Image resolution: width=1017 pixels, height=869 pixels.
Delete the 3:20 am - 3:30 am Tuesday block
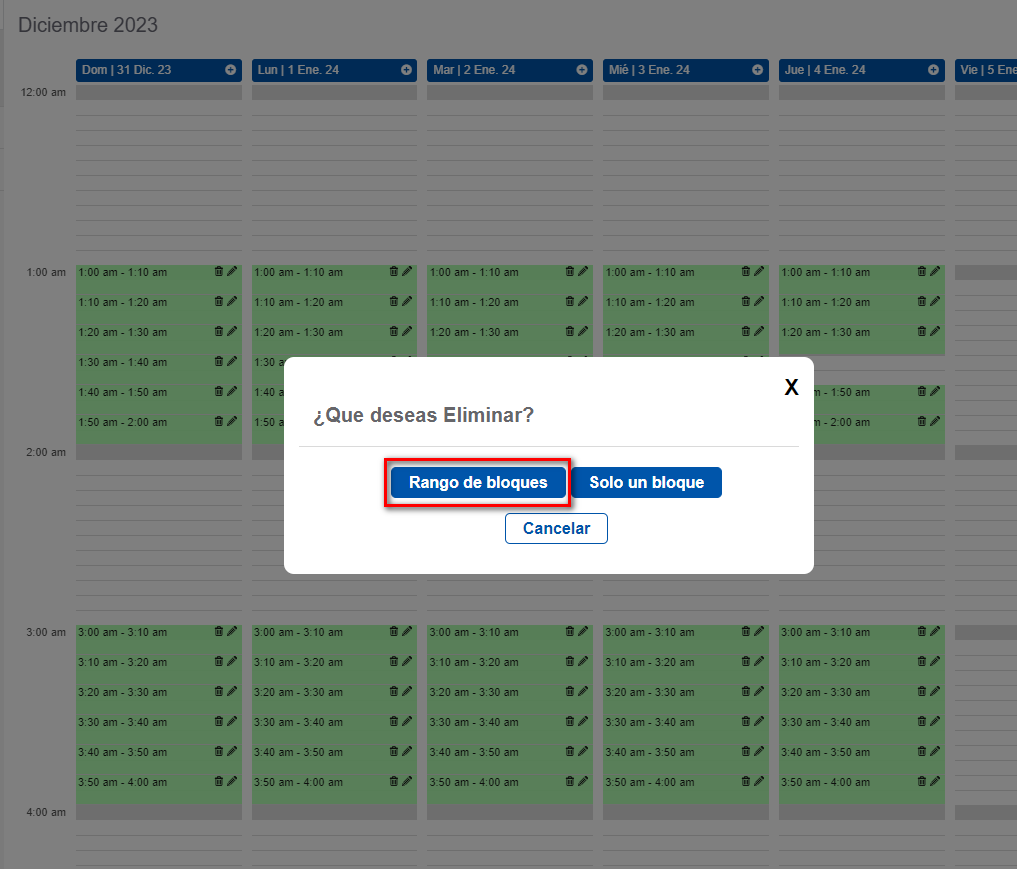(569, 691)
